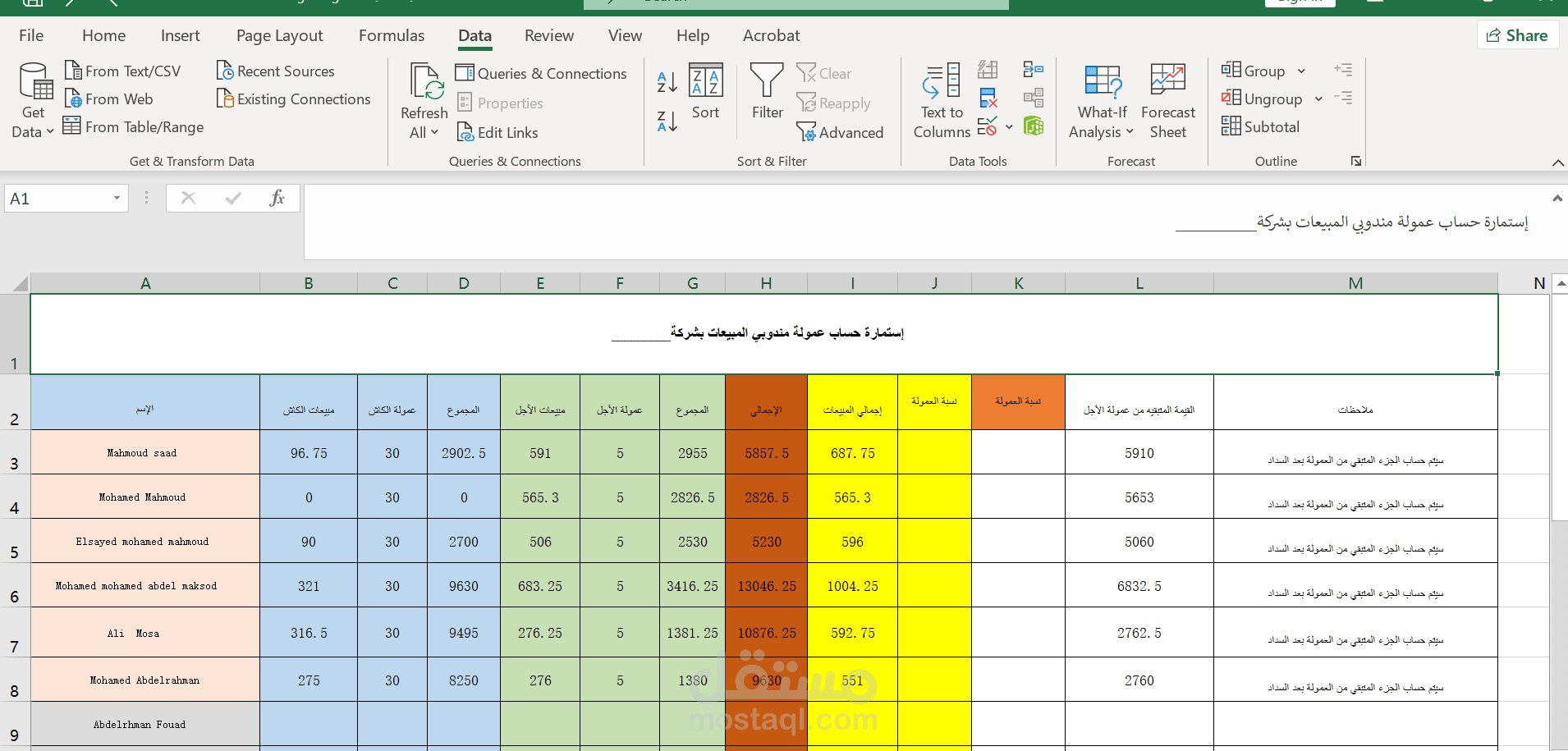
Task: Select cell with Abdelrhman Fouad
Action: (x=145, y=724)
